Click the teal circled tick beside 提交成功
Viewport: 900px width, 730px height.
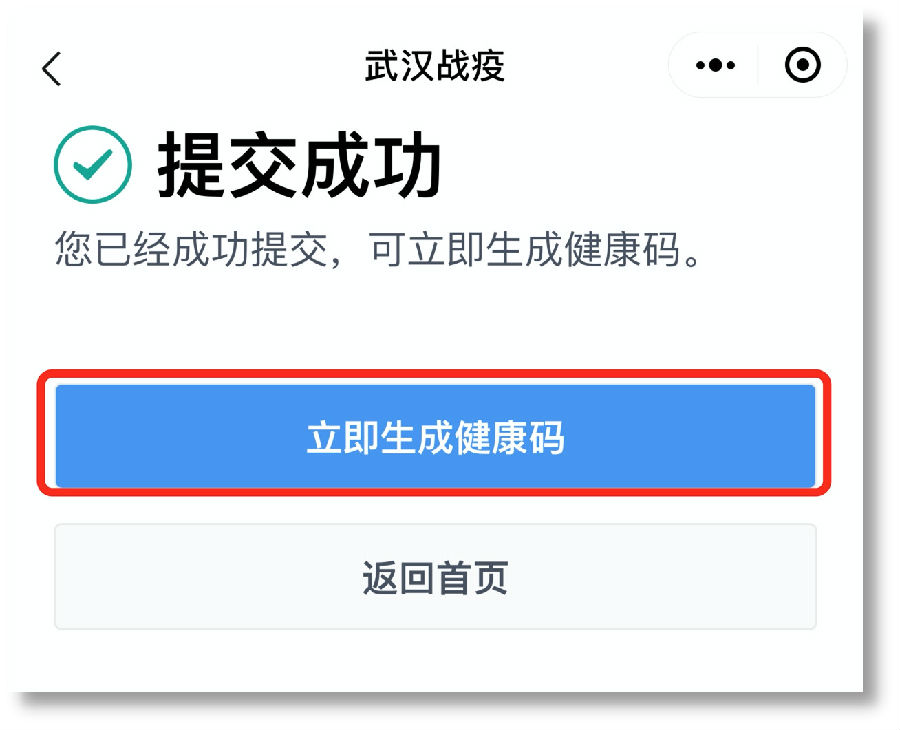point(92,165)
